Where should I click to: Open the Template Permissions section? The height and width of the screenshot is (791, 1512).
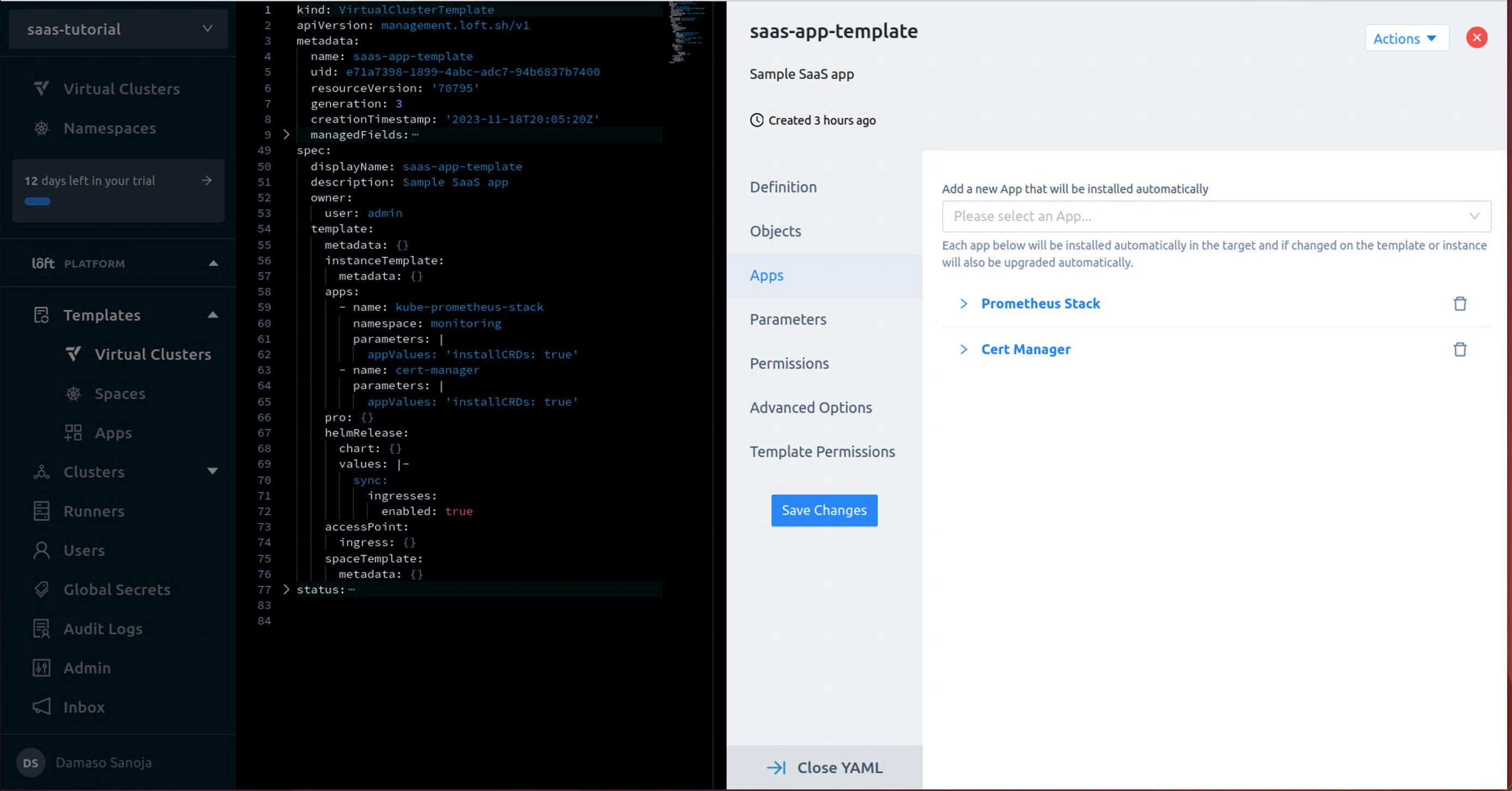coord(822,451)
